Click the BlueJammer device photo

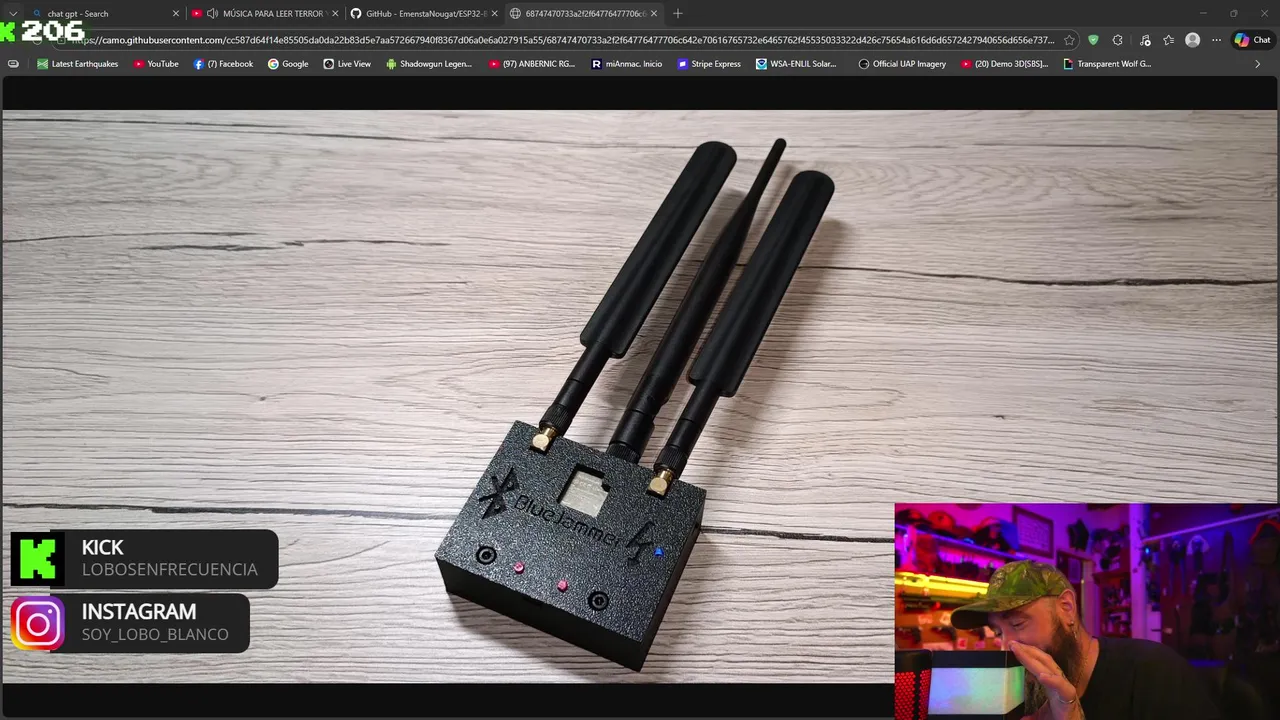point(640,396)
